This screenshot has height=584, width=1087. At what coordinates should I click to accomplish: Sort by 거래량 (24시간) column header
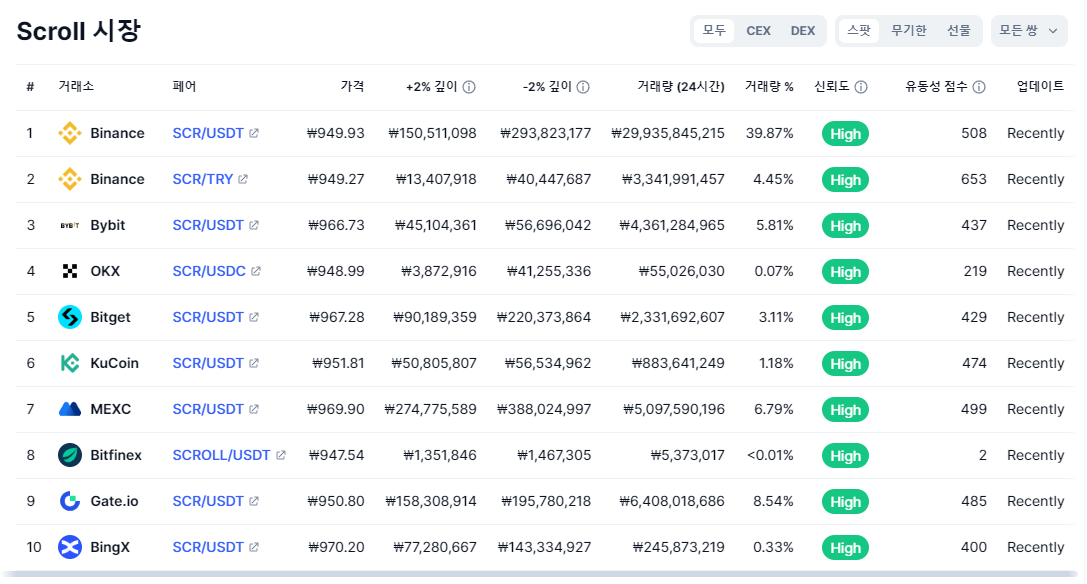(x=681, y=87)
